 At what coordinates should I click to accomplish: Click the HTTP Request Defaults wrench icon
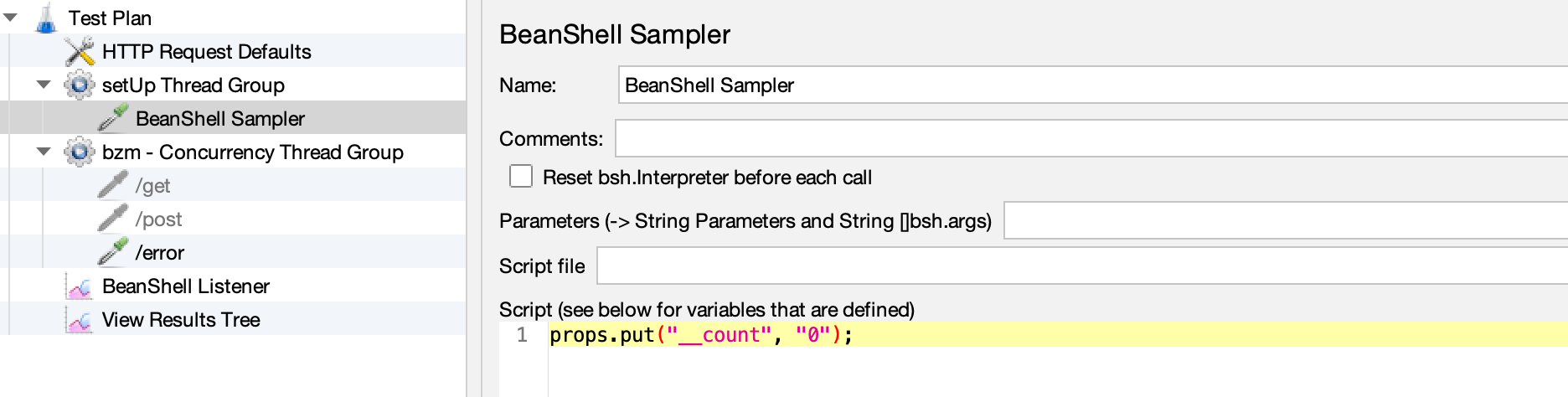pos(80,52)
